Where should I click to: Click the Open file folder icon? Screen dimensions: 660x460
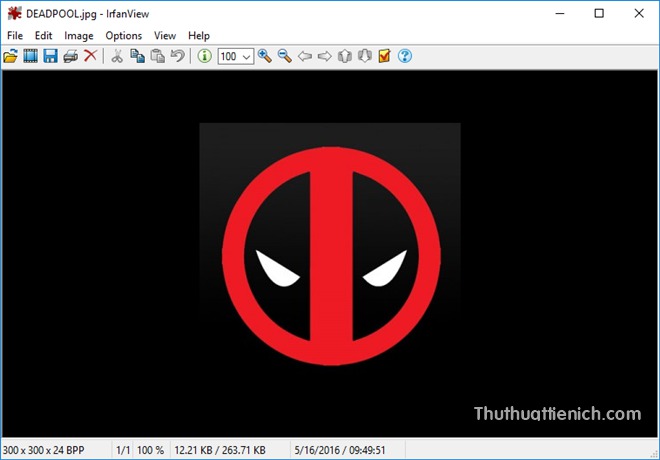point(11,56)
